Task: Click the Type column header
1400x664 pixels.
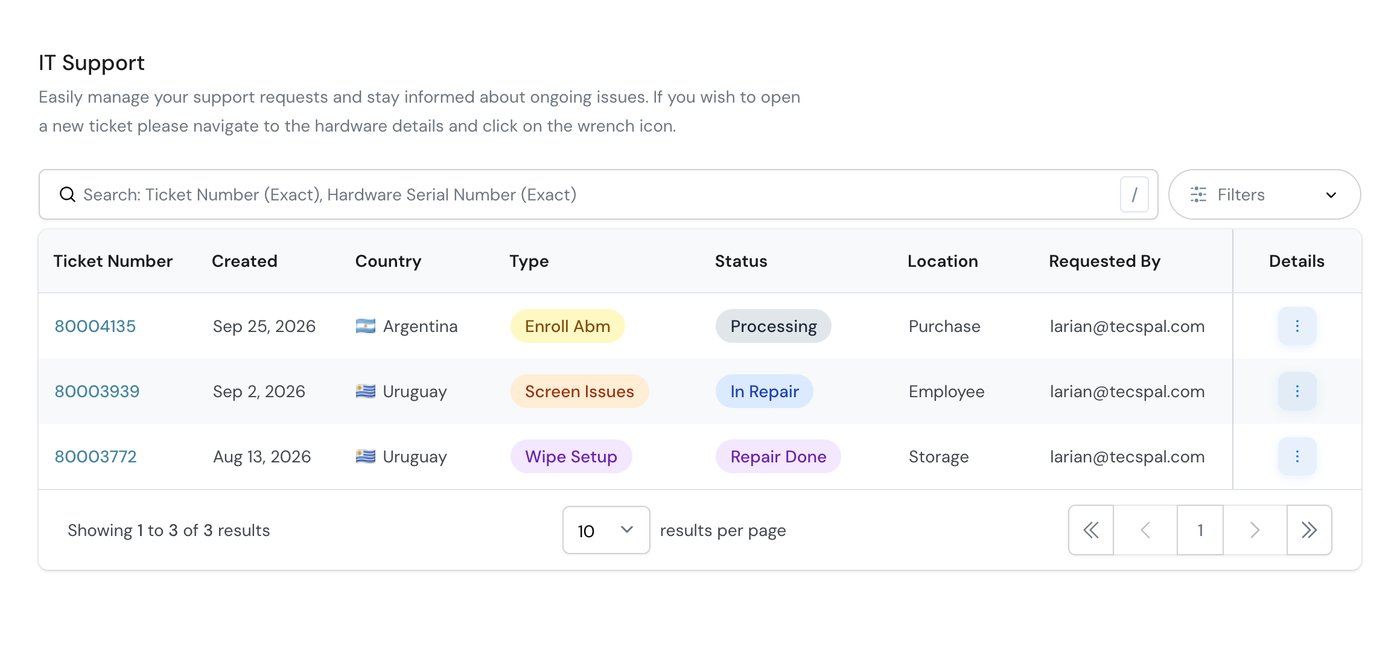Action: [x=529, y=261]
